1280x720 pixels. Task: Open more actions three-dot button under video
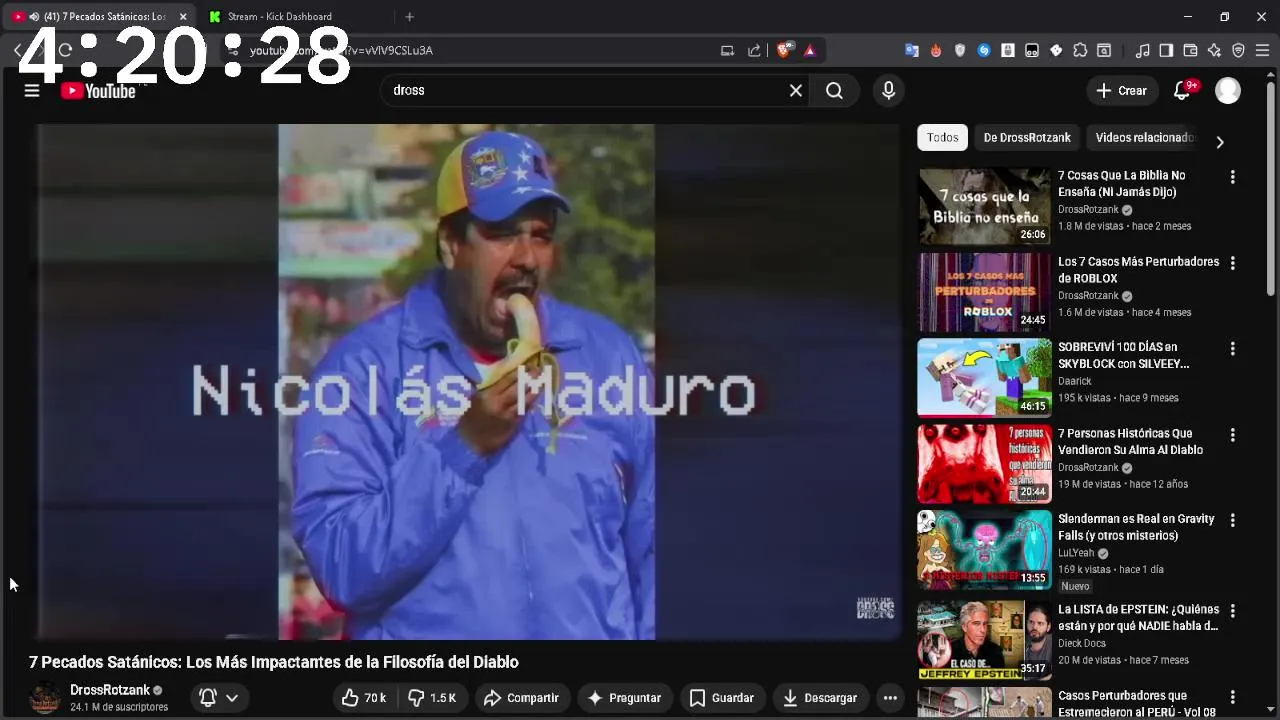pos(889,698)
